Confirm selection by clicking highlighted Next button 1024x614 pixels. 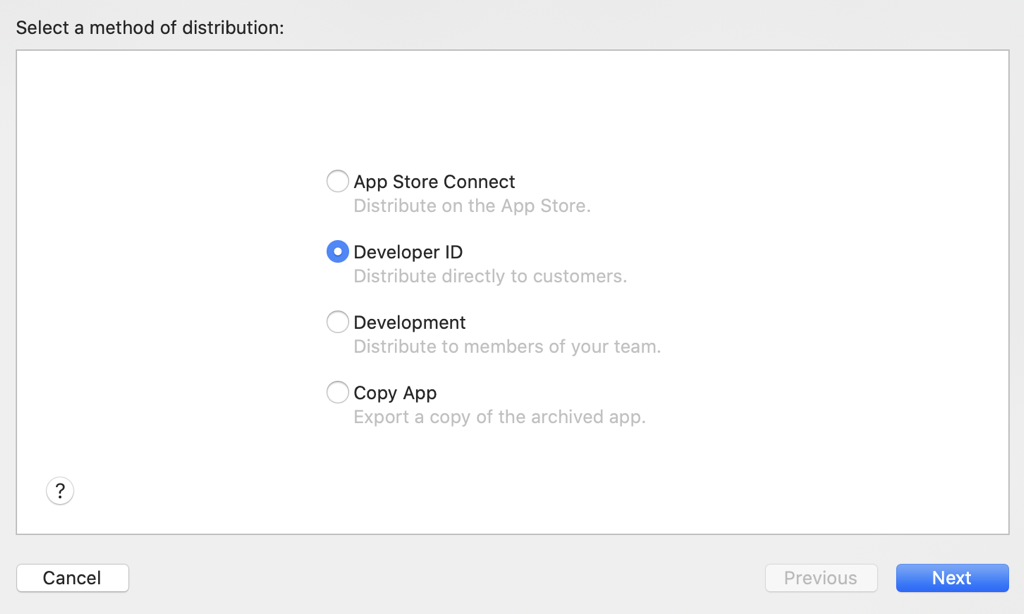pos(951,577)
